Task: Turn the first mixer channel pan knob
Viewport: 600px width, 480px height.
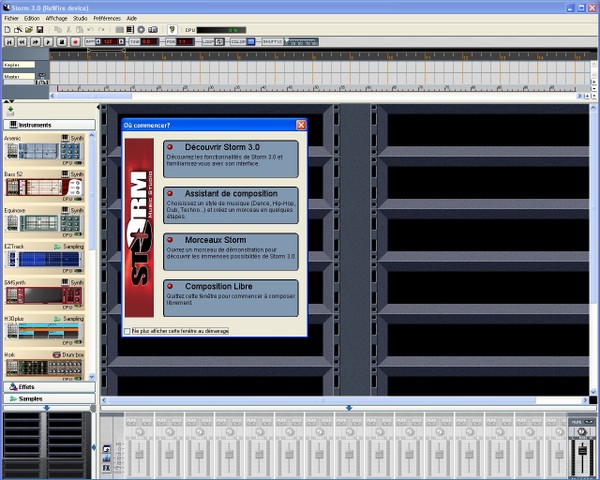Action: 139,432
